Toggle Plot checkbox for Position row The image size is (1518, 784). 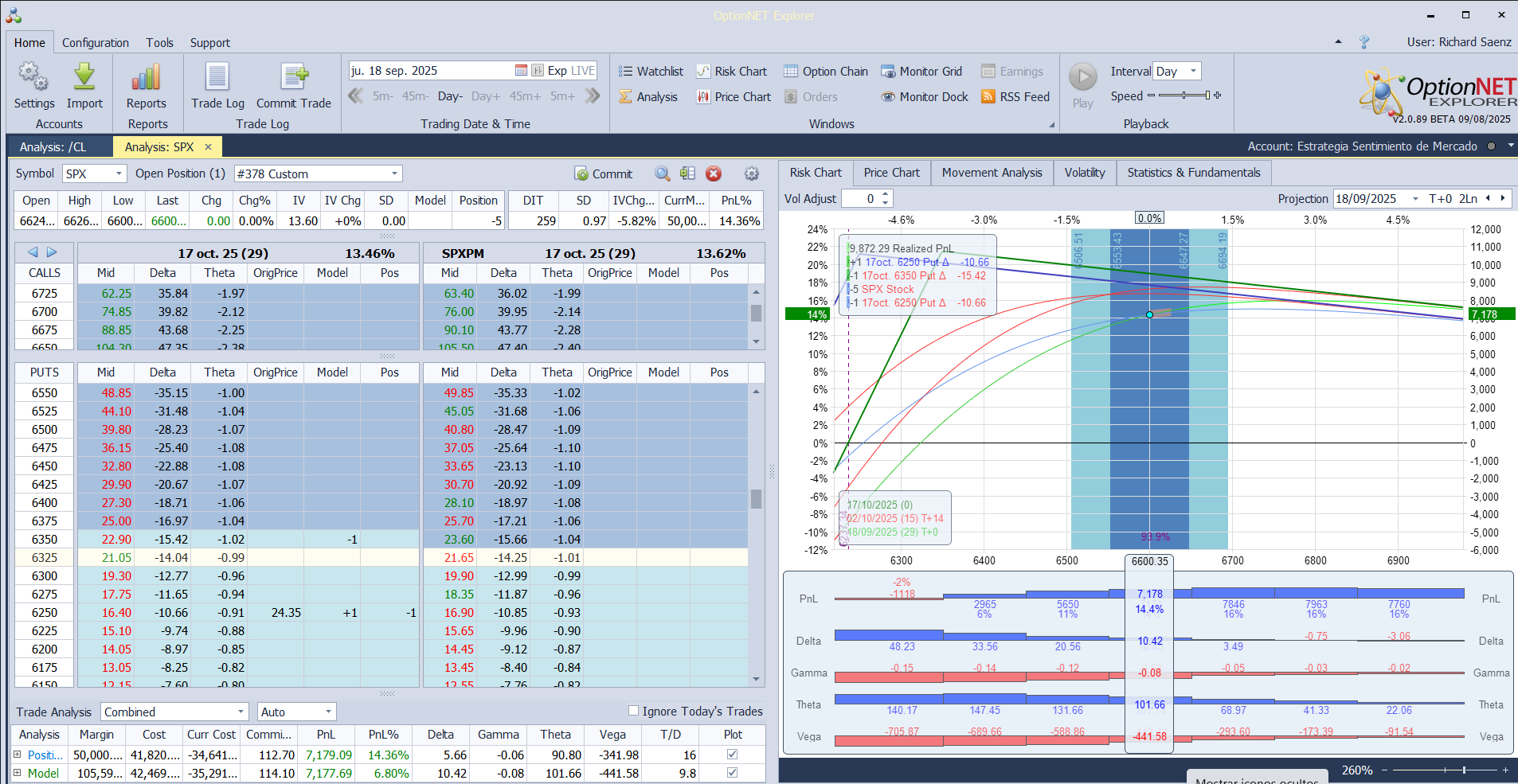[733, 755]
